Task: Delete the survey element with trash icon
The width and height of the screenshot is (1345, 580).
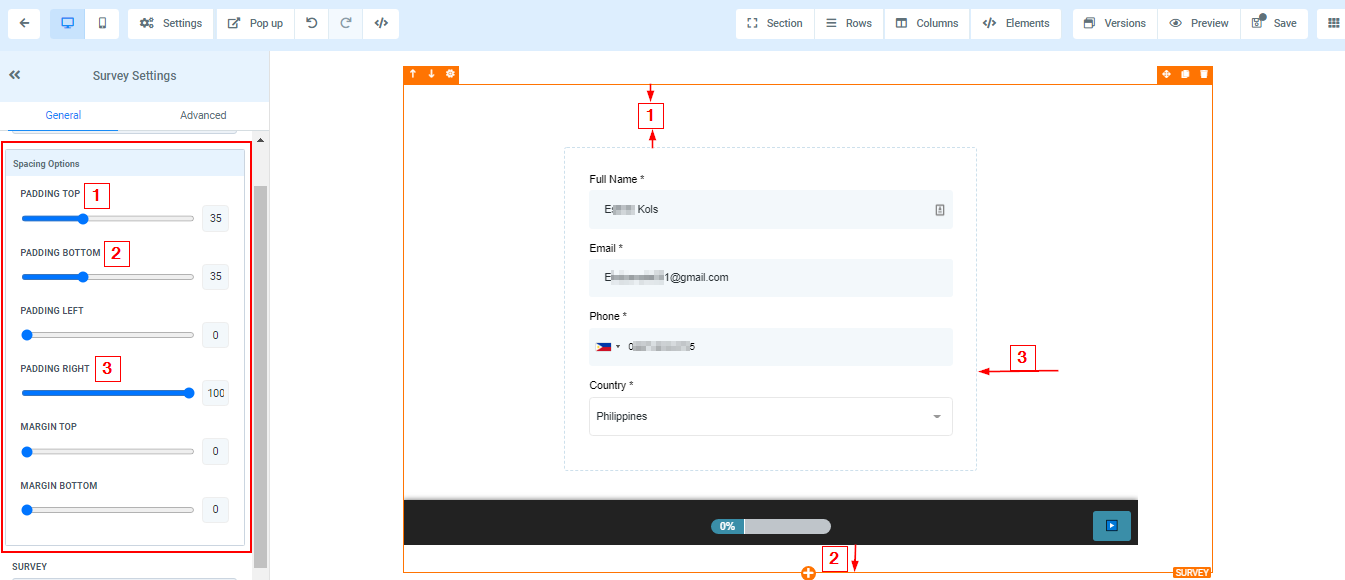Action: click(x=1204, y=74)
